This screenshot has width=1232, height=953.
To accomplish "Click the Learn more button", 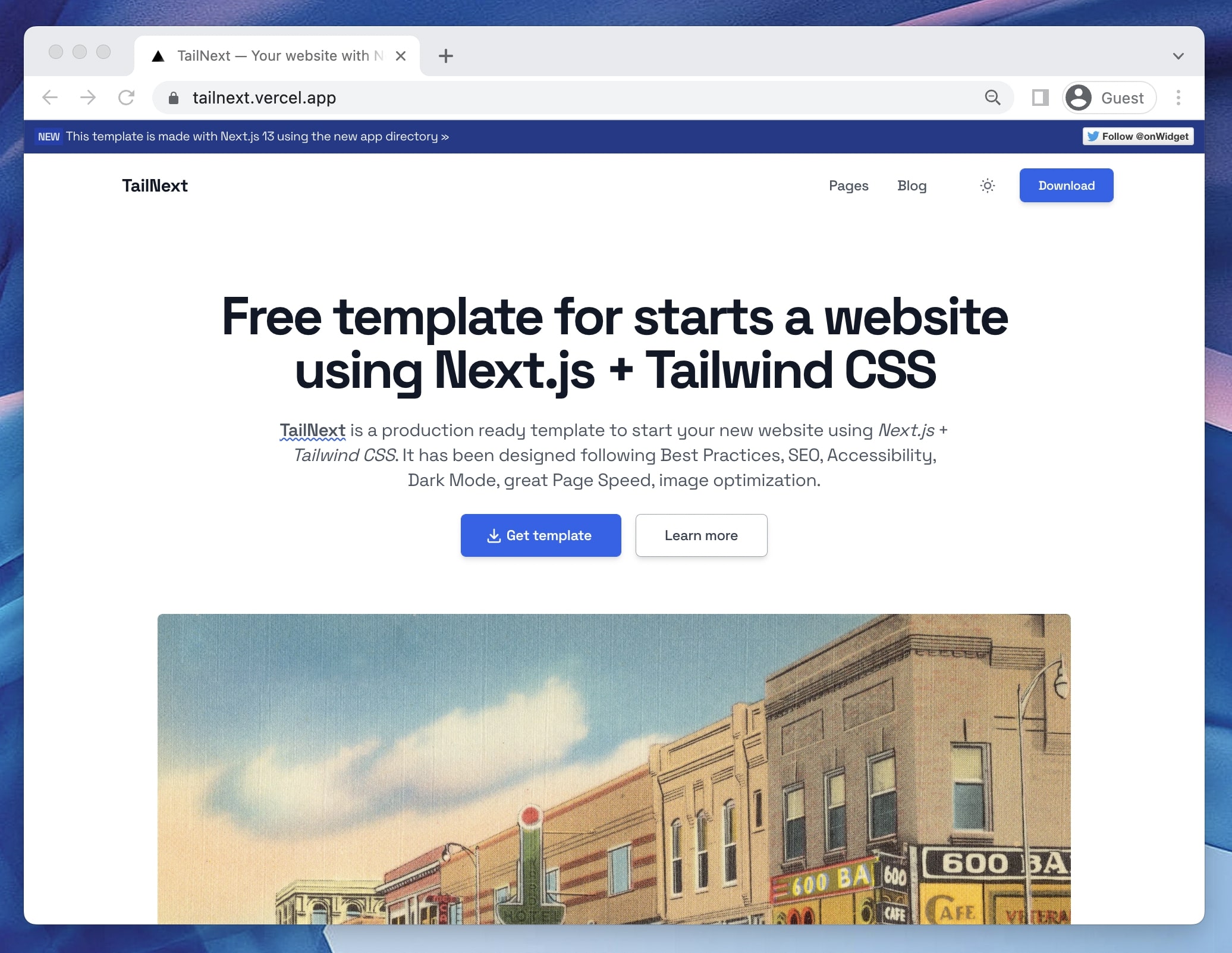I will pyautogui.click(x=701, y=535).
